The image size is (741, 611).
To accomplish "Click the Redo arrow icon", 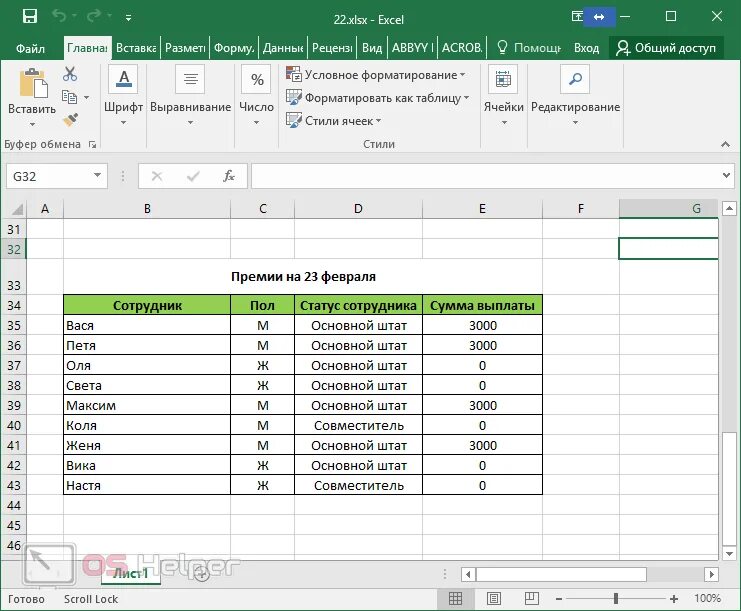I will [x=94, y=17].
